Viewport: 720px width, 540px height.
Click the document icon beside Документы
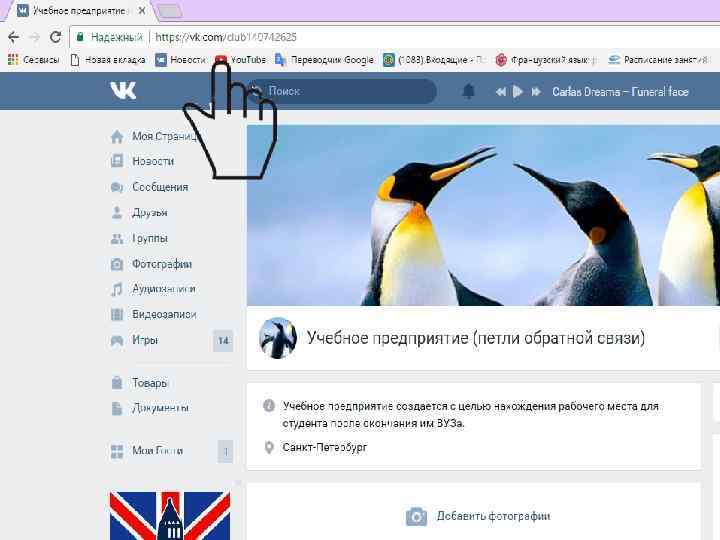[x=117, y=408]
